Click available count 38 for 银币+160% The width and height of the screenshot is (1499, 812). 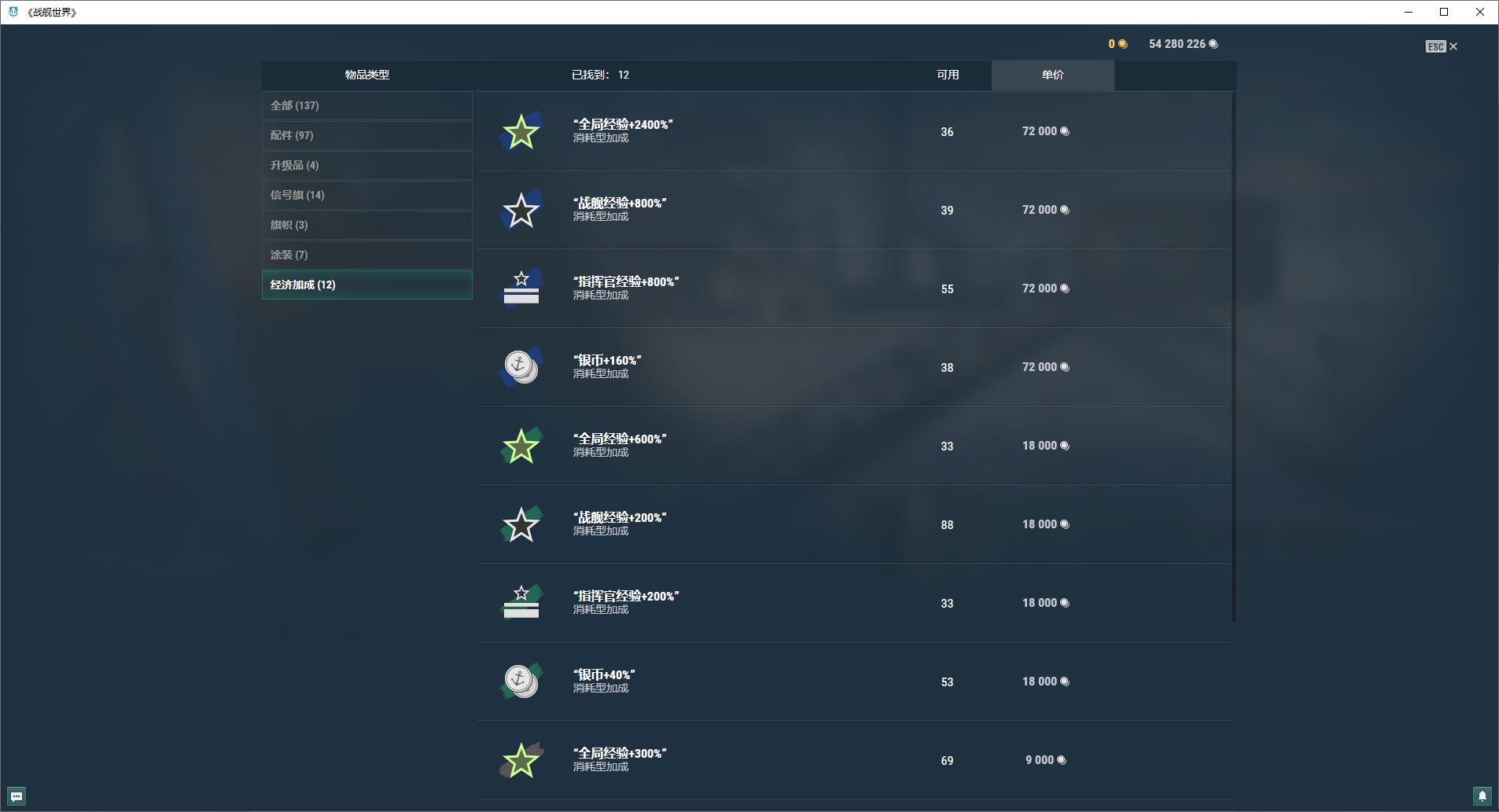pos(947,368)
